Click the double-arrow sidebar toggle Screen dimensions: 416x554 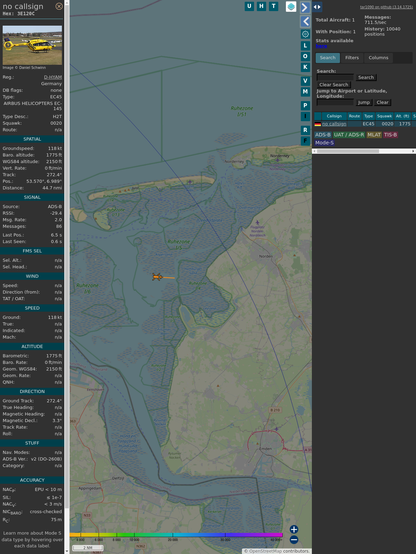(317, 7)
